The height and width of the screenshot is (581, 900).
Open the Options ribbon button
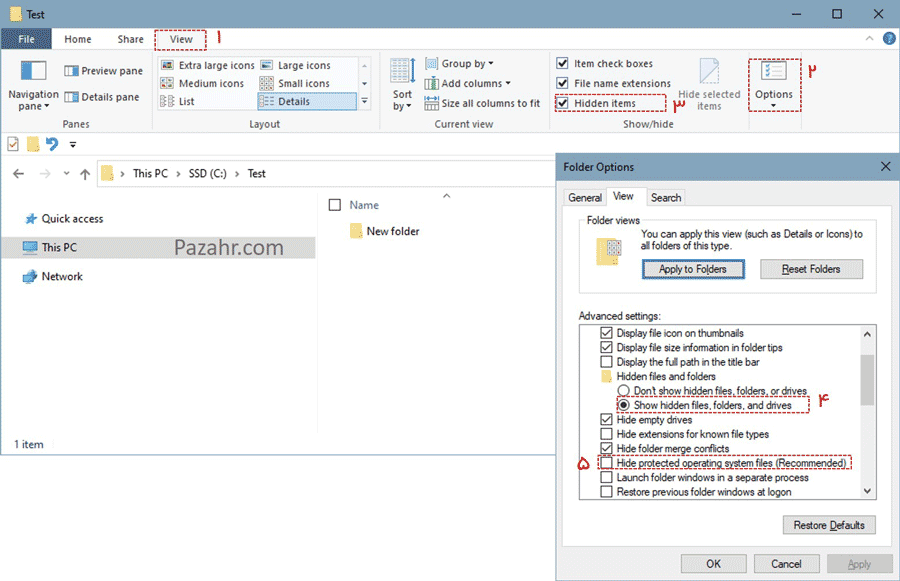(774, 85)
